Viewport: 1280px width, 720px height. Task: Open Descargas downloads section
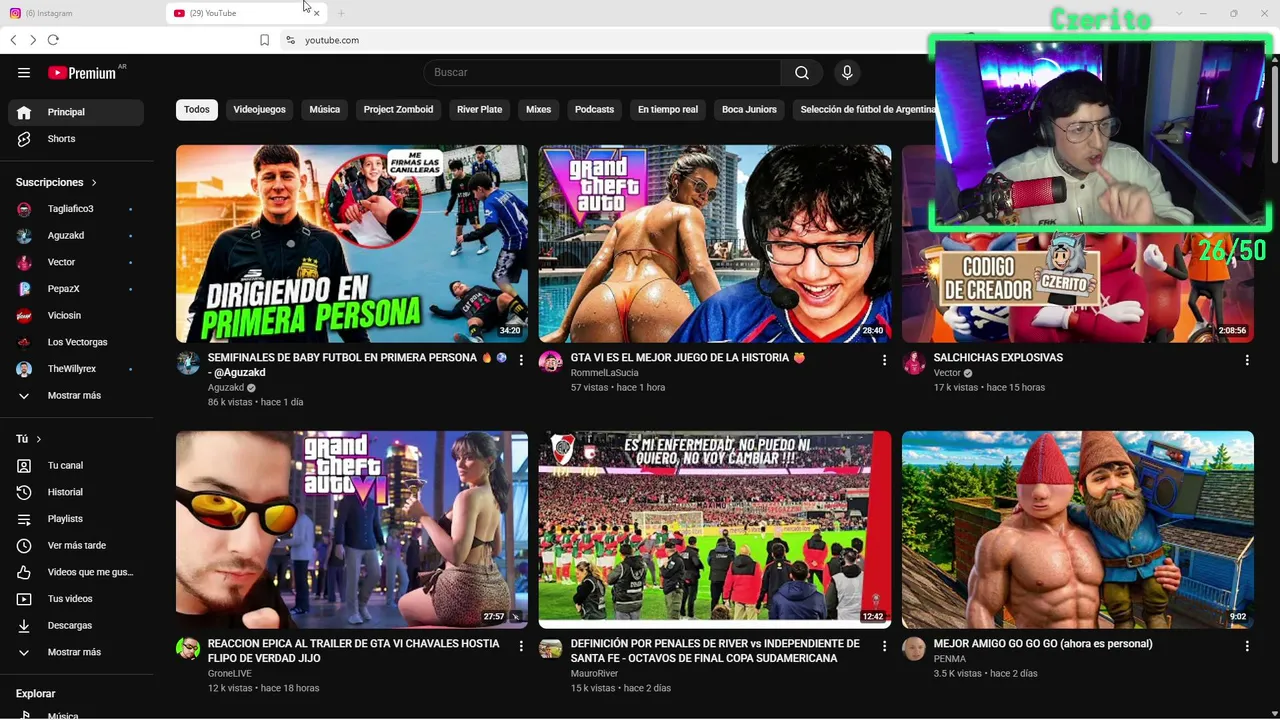pyautogui.click(x=76, y=625)
